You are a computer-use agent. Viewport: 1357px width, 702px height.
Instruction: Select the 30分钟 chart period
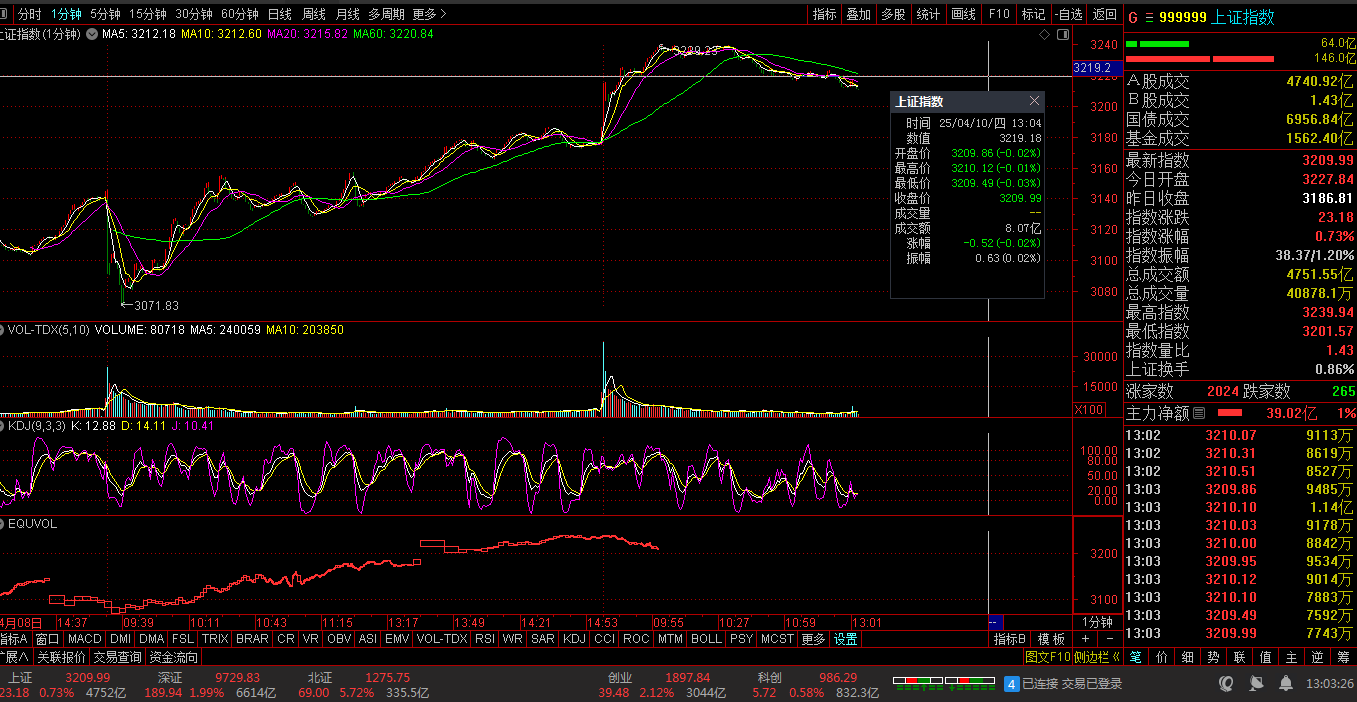click(194, 14)
